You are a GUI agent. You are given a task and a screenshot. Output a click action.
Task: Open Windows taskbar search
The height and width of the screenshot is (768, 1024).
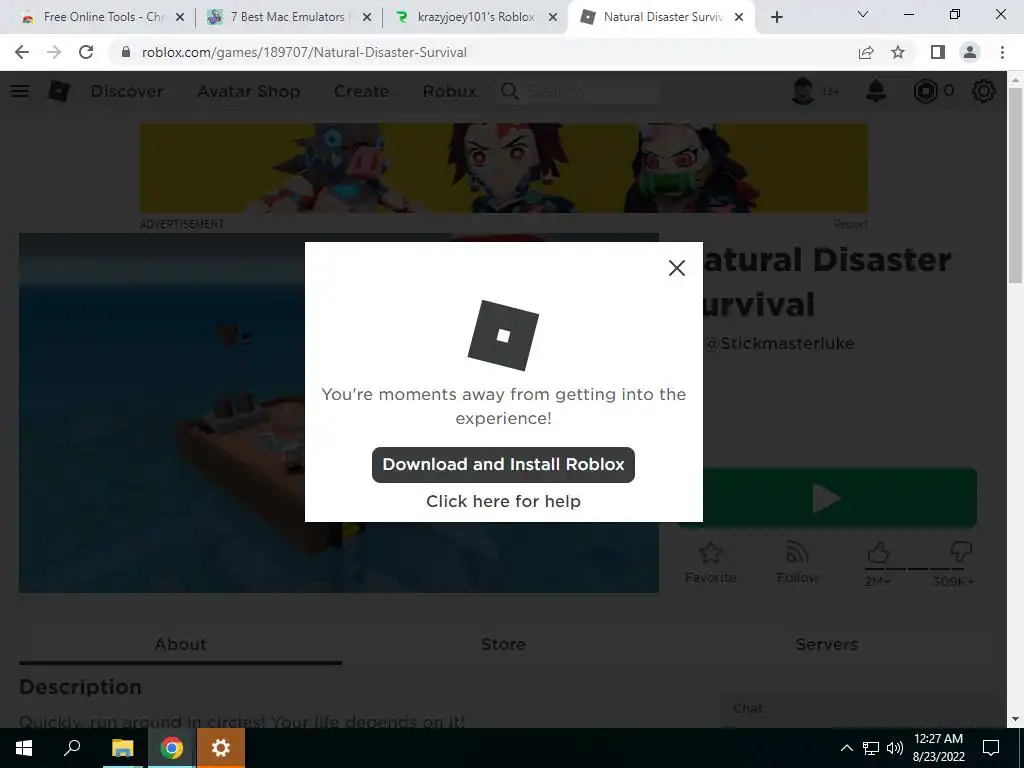(x=72, y=748)
